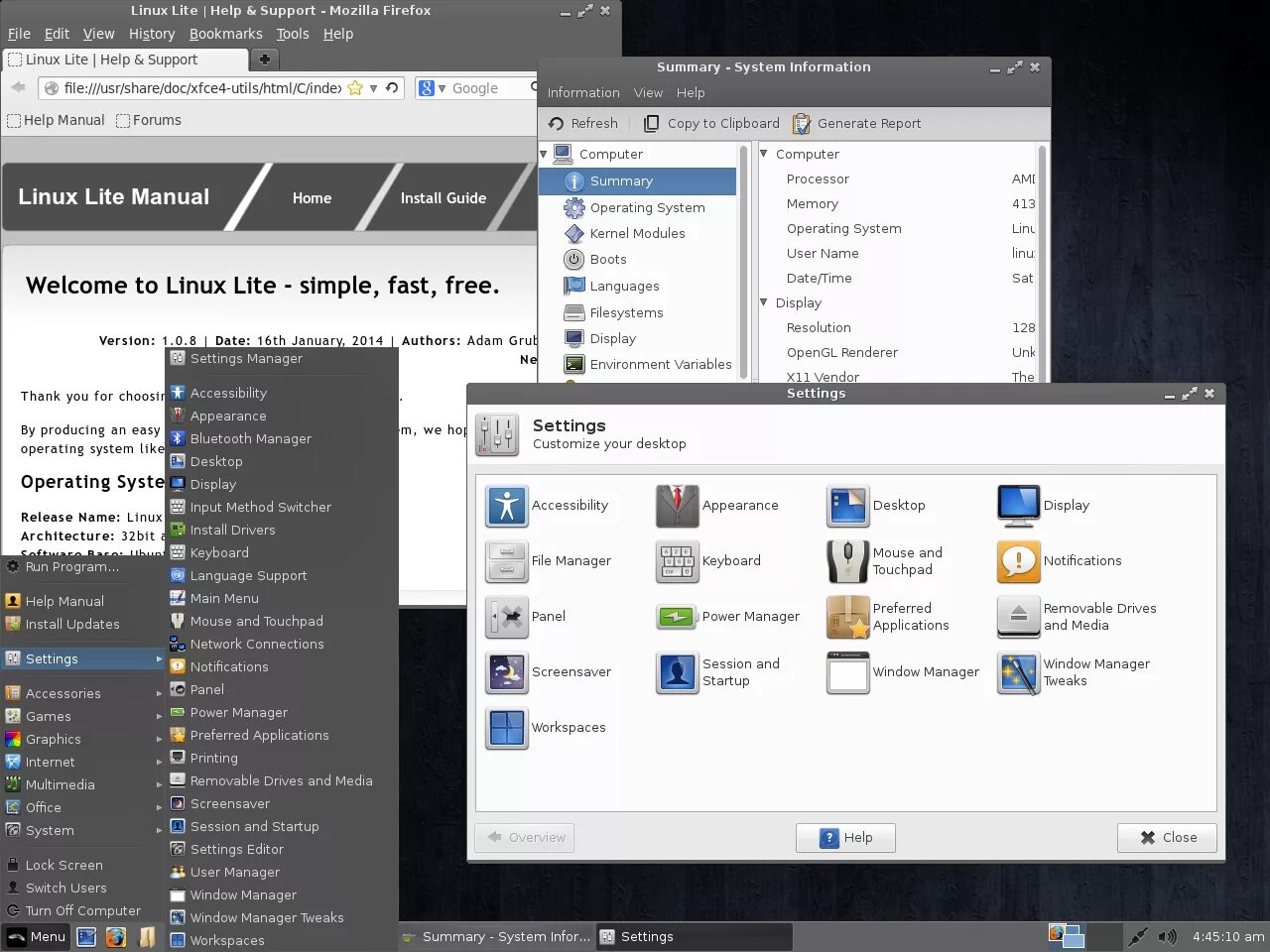The height and width of the screenshot is (952, 1270).
Task: Open Desktop icon in Settings window
Action: coord(848,506)
